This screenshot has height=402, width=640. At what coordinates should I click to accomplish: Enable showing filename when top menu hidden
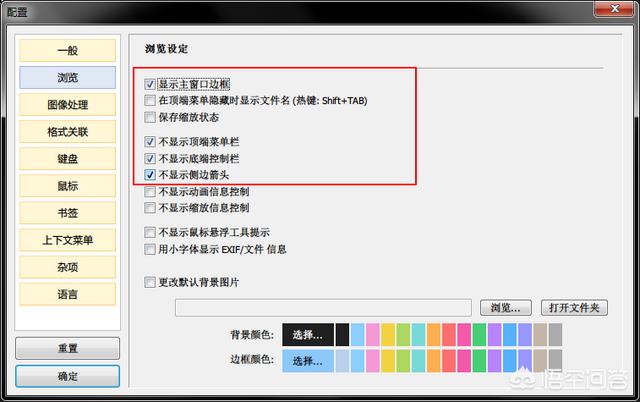150,100
